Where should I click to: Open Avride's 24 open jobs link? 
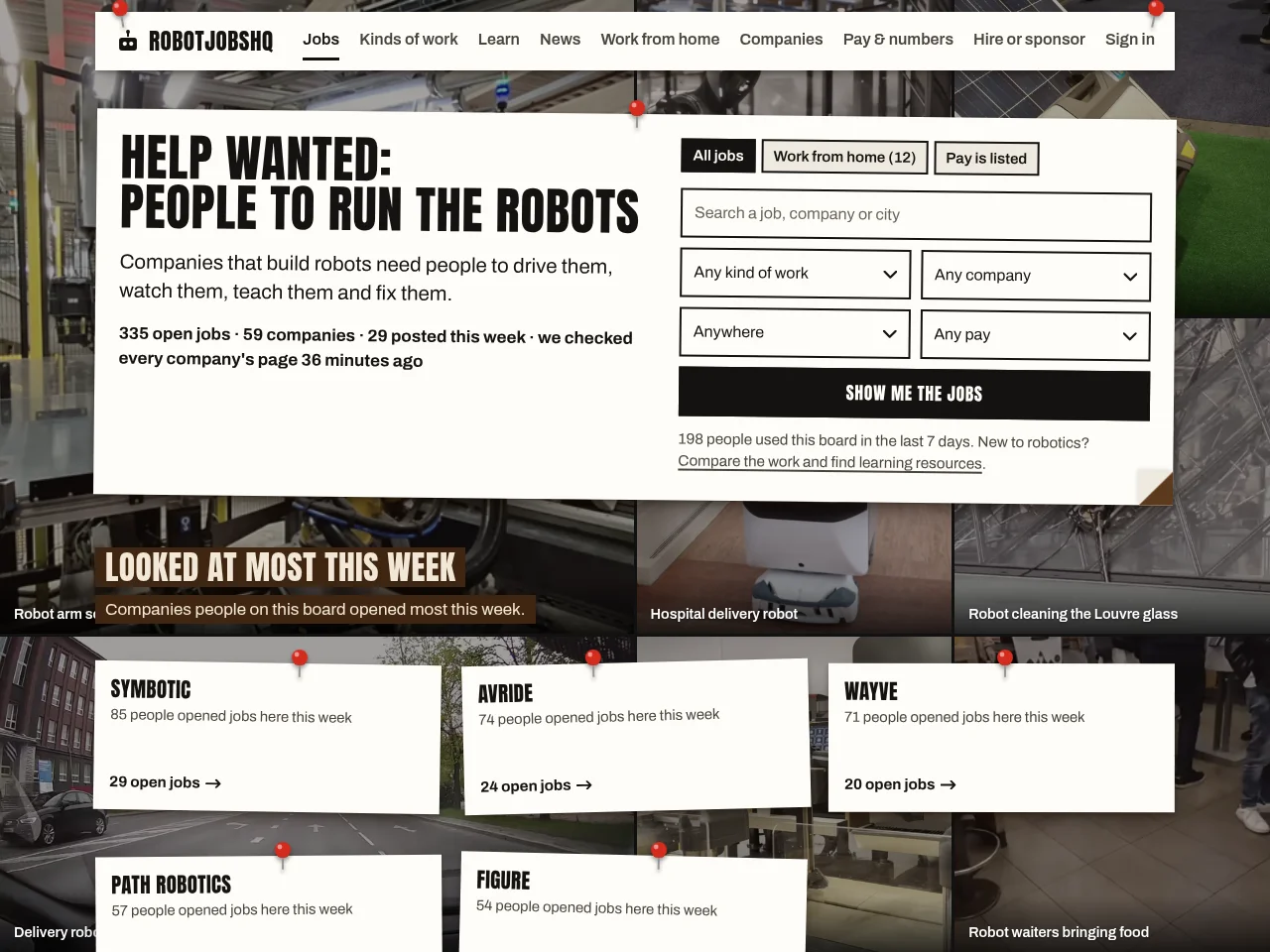536,785
